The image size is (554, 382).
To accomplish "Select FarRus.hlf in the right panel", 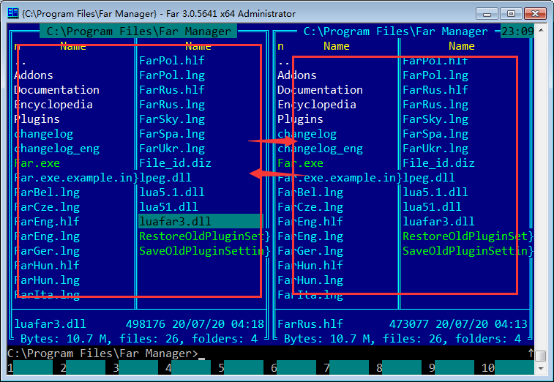I will click(435, 90).
